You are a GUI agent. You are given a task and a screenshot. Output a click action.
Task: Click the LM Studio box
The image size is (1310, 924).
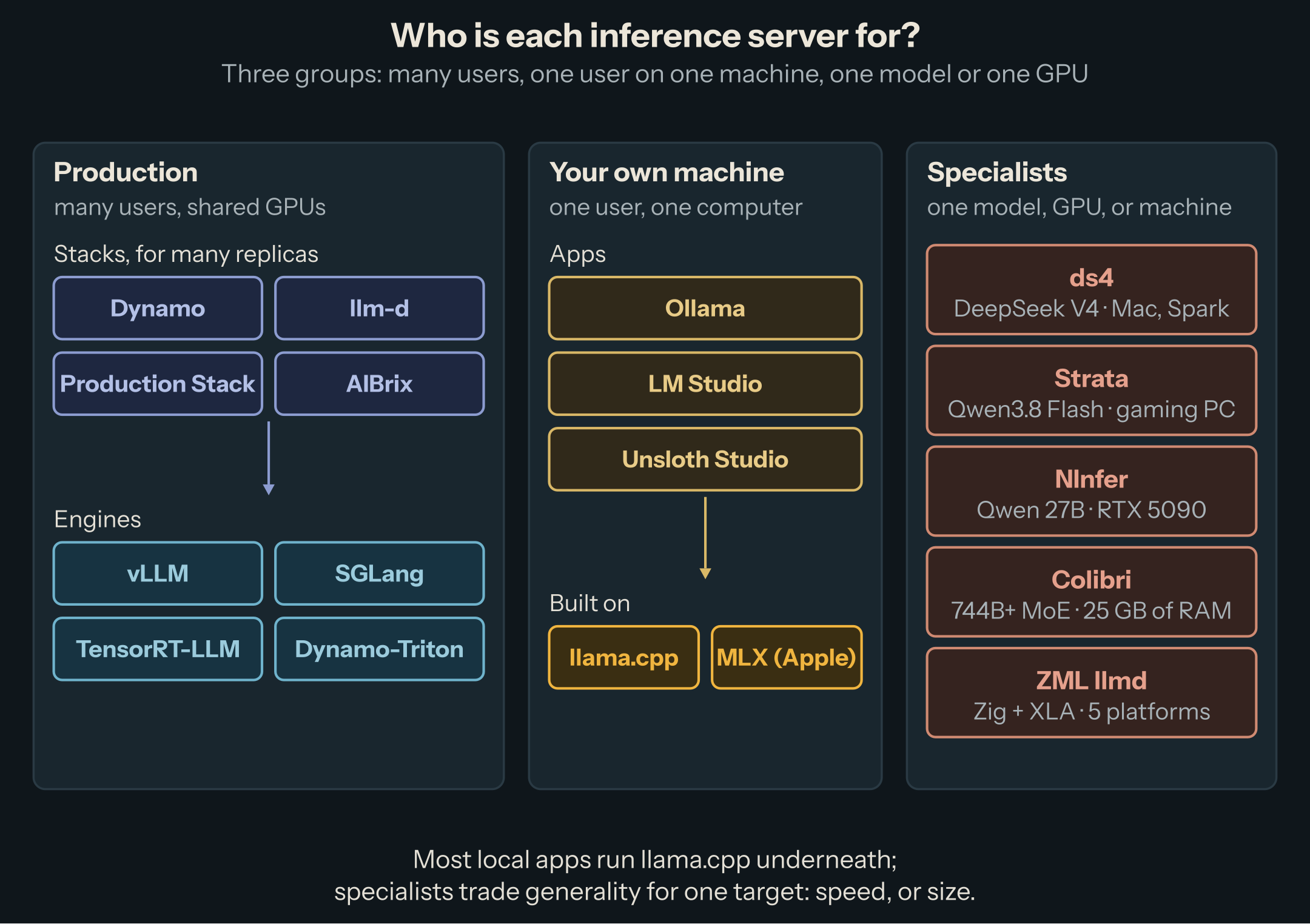pos(705,383)
